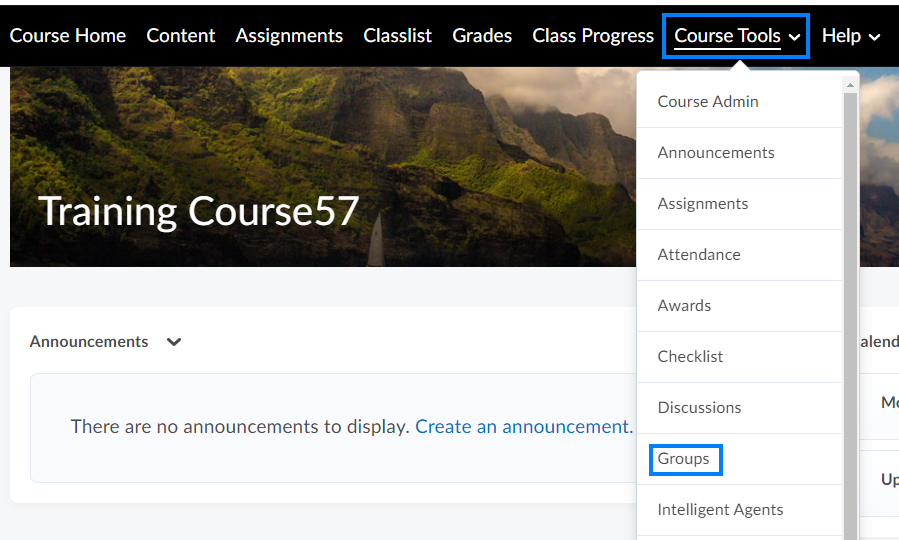Select Groups in the dropdown
The height and width of the screenshot is (540, 899).
[684, 459]
